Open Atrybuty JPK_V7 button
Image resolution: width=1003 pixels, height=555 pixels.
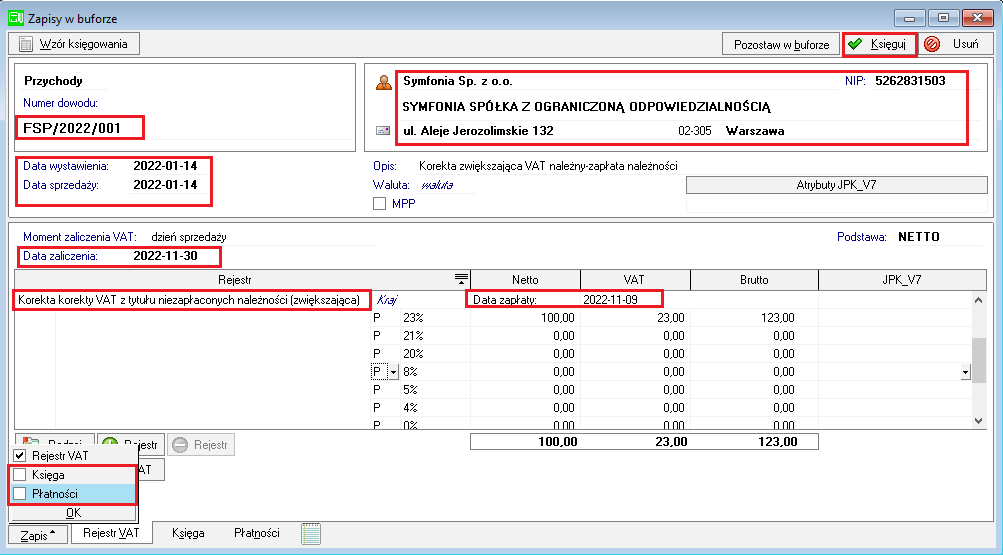[x=836, y=185]
